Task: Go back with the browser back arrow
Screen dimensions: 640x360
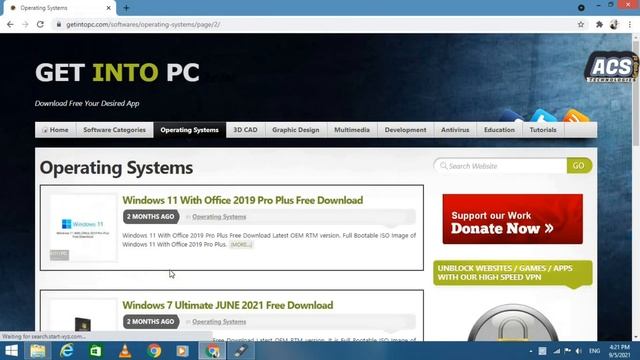Action: [x=10, y=24]
